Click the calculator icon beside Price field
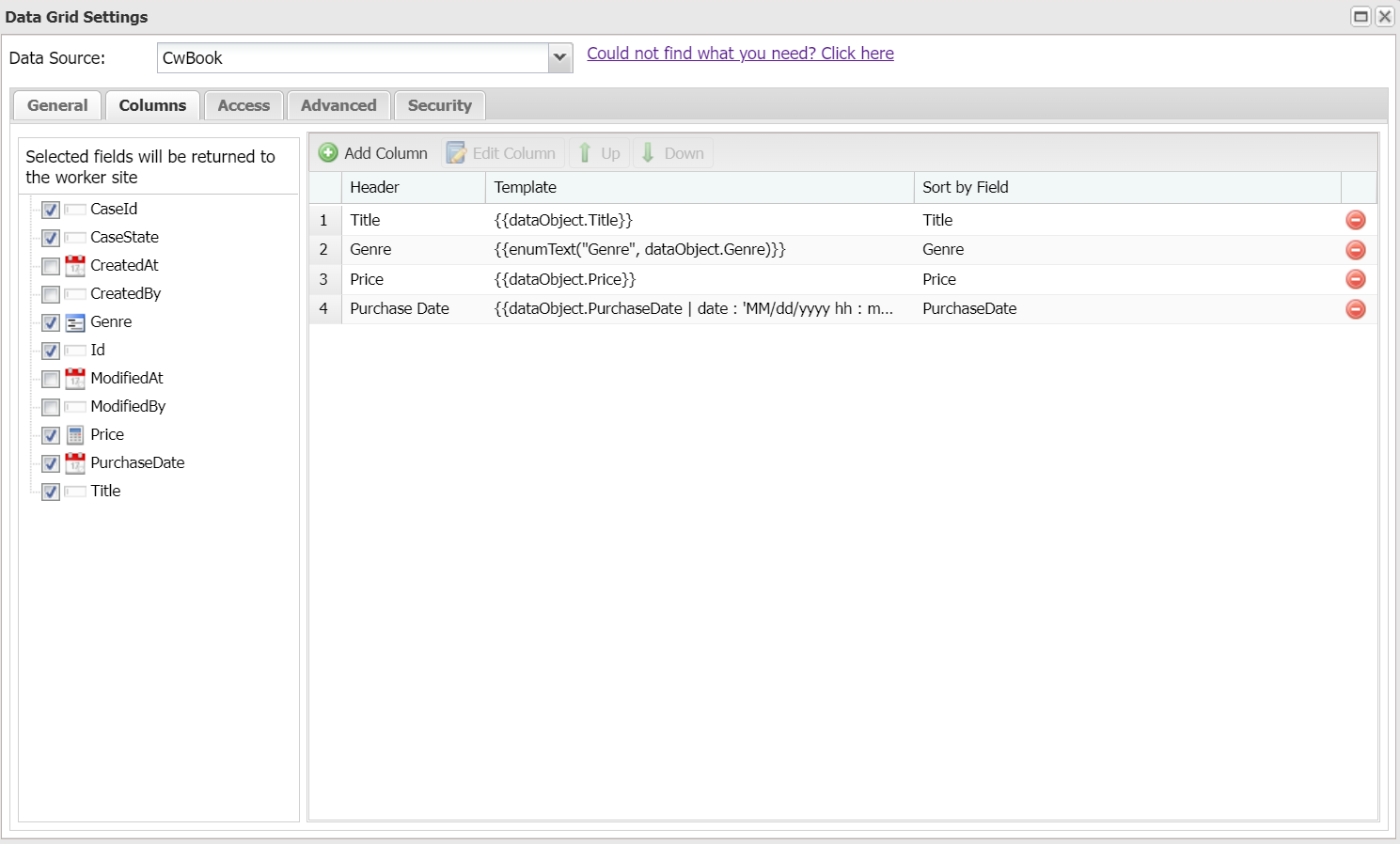This screenshot has height=844, width=1400. click(74, 434)
